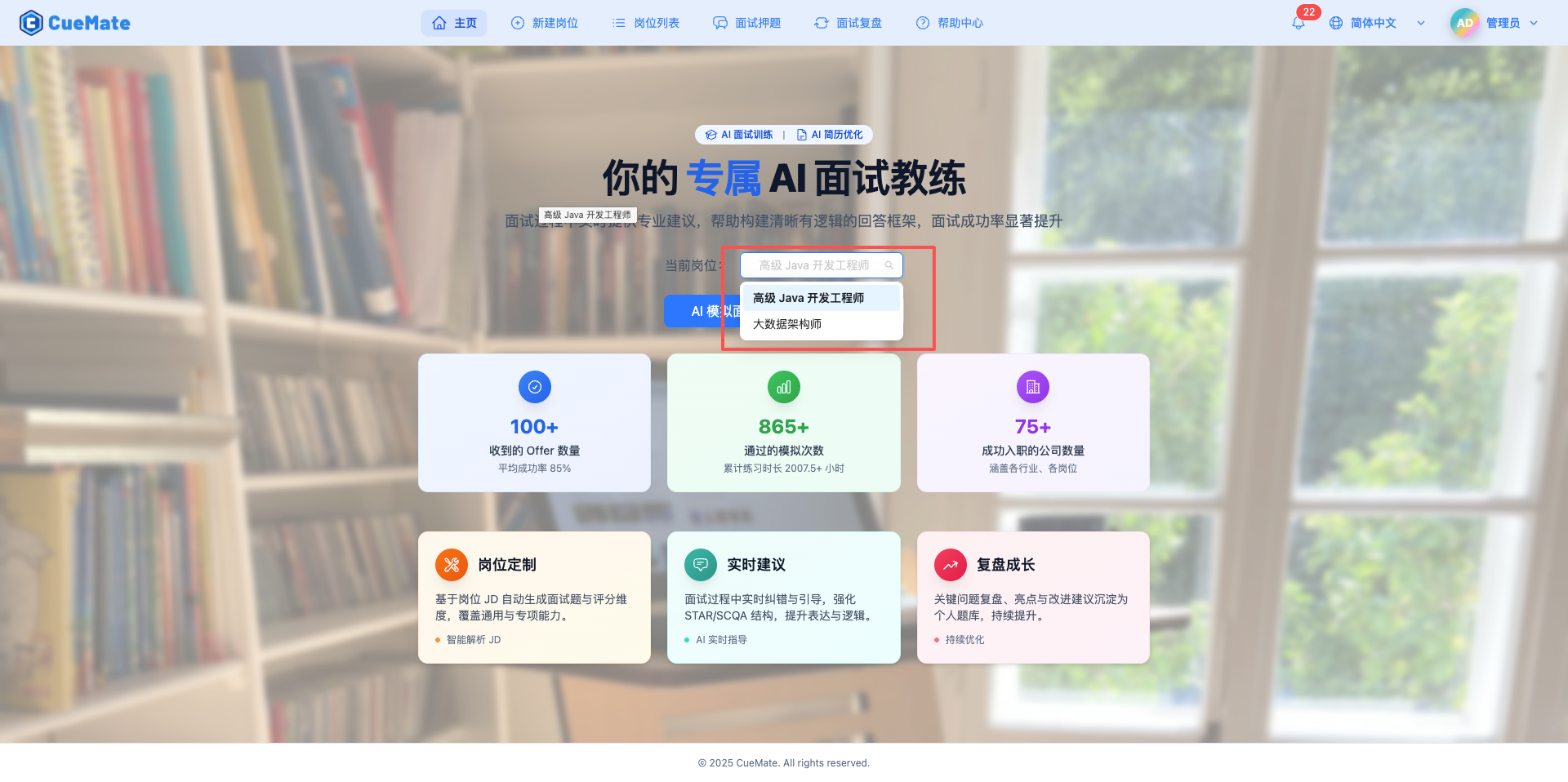The width and height of the screenshot is (1568, 782).
Task: Click the AI 面试训练 link
Action: pos(737,134)
